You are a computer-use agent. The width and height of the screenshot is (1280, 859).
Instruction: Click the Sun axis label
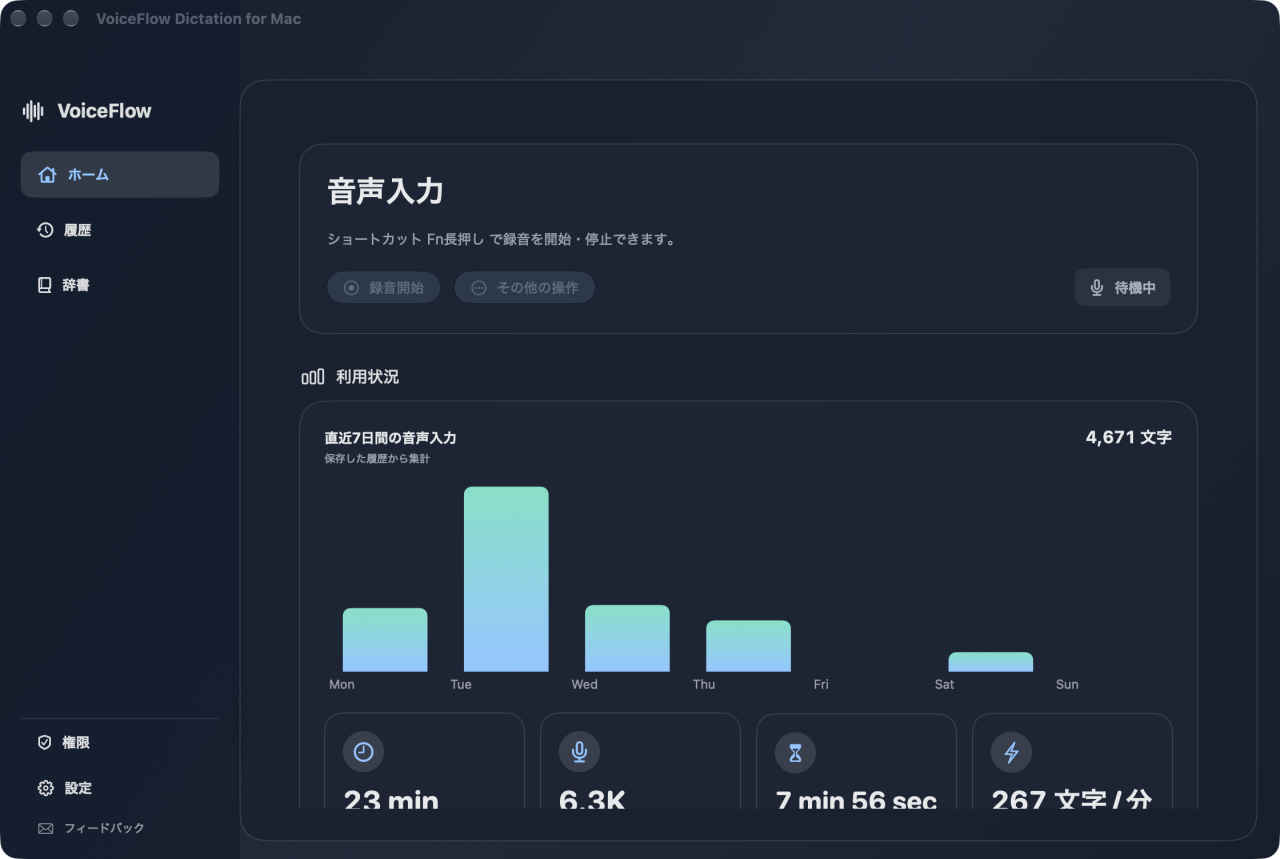(x=1067, y=685)
